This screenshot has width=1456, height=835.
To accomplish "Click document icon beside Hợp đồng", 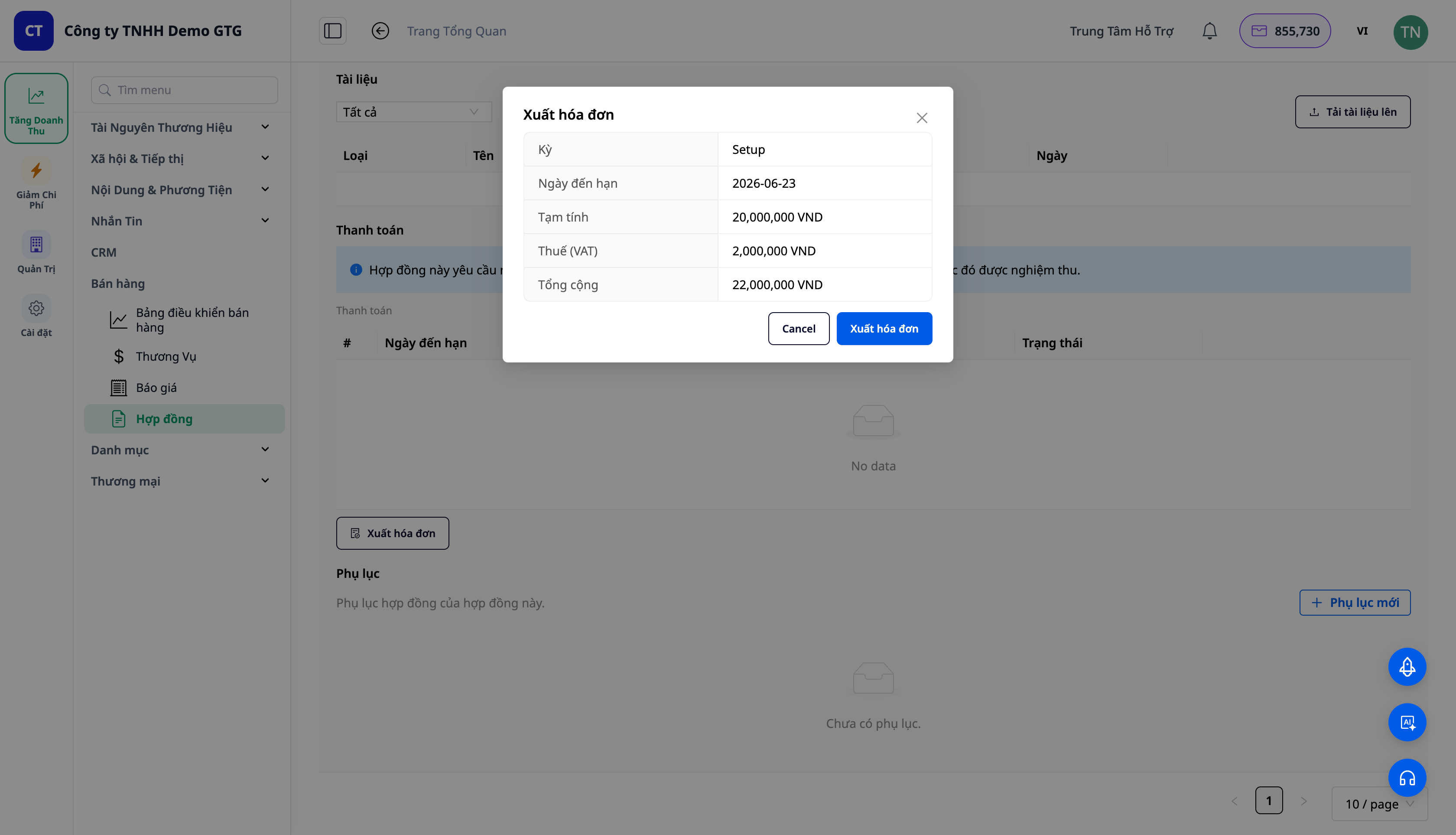I will (x=118, y=419).
